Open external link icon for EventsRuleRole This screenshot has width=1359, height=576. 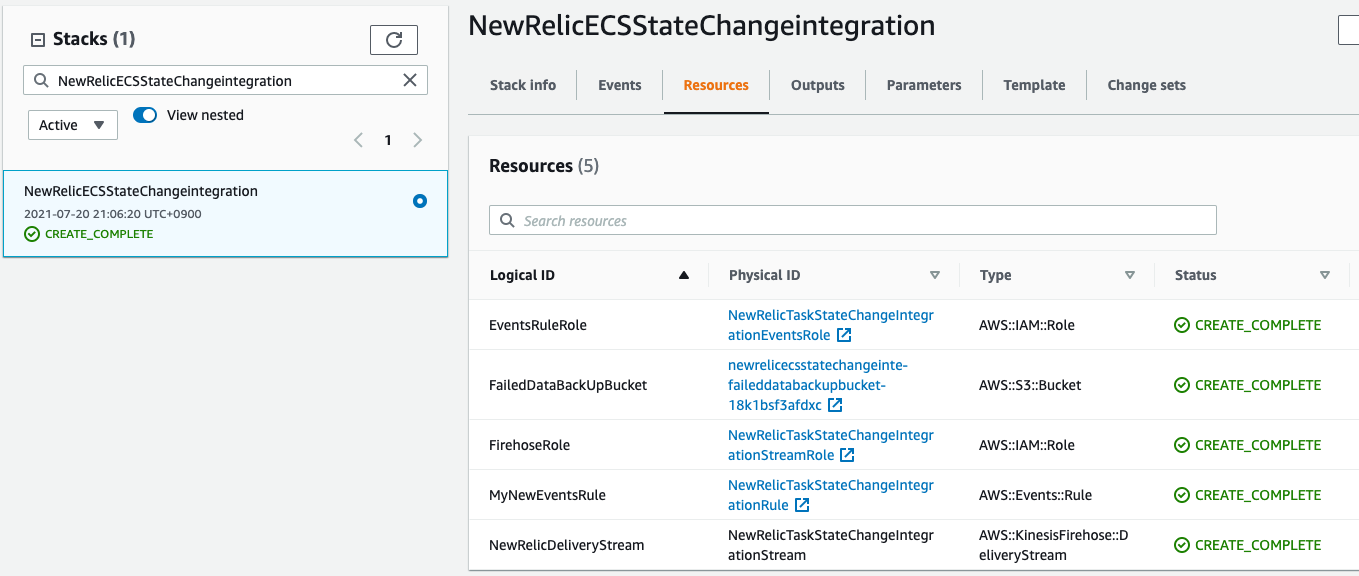coord(844,335)
